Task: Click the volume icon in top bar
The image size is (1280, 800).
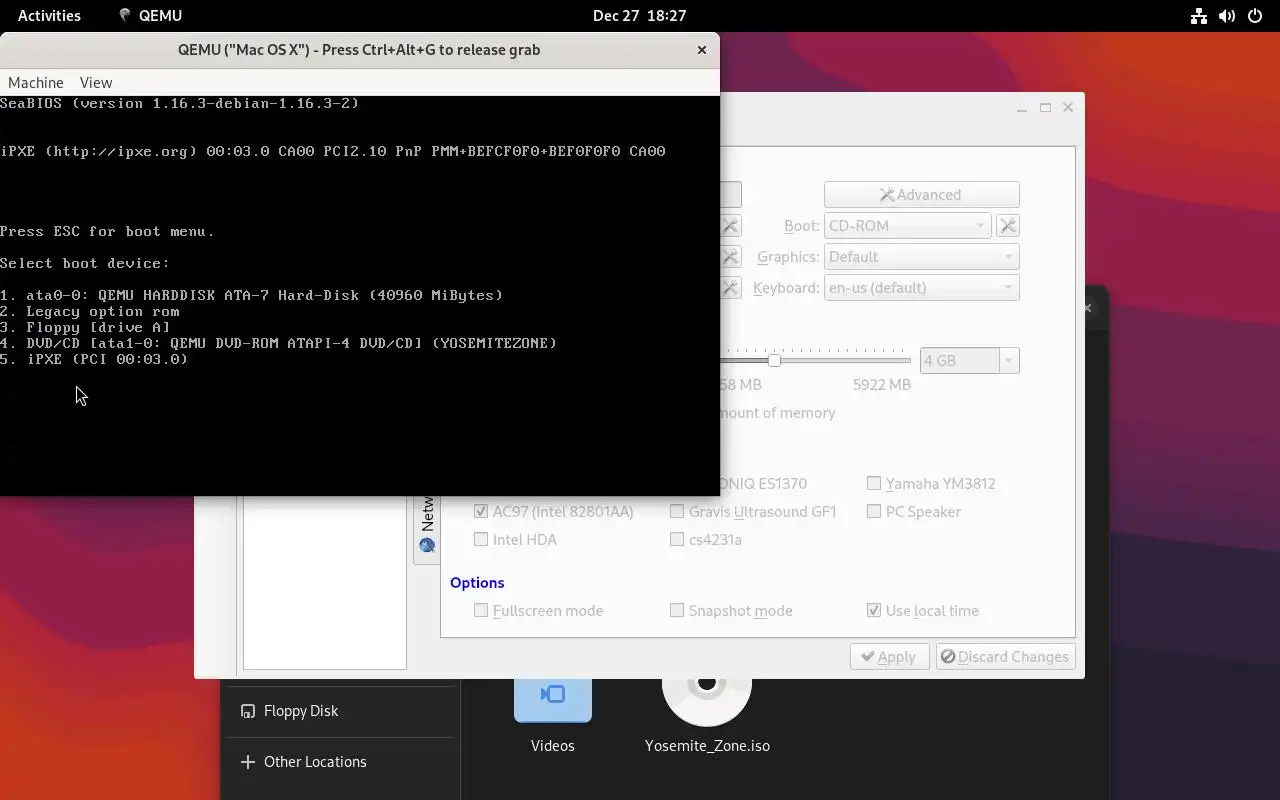Action: pos(1227,15)
